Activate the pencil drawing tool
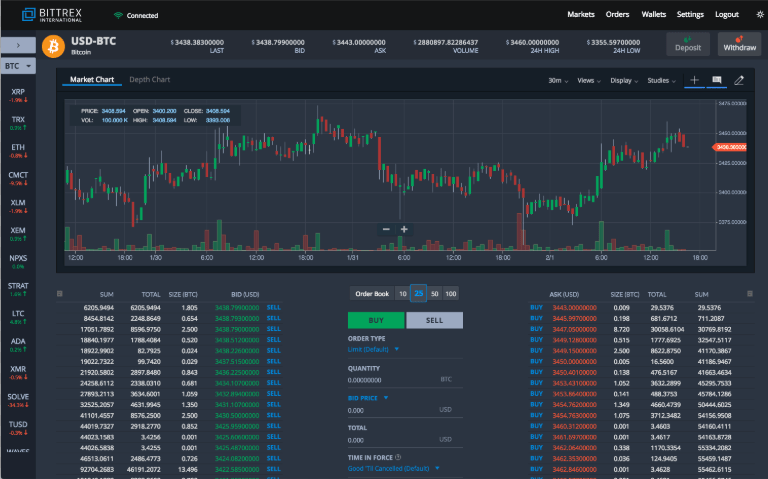The width and height of the screenshot is (768, 479). click(739, 80)
